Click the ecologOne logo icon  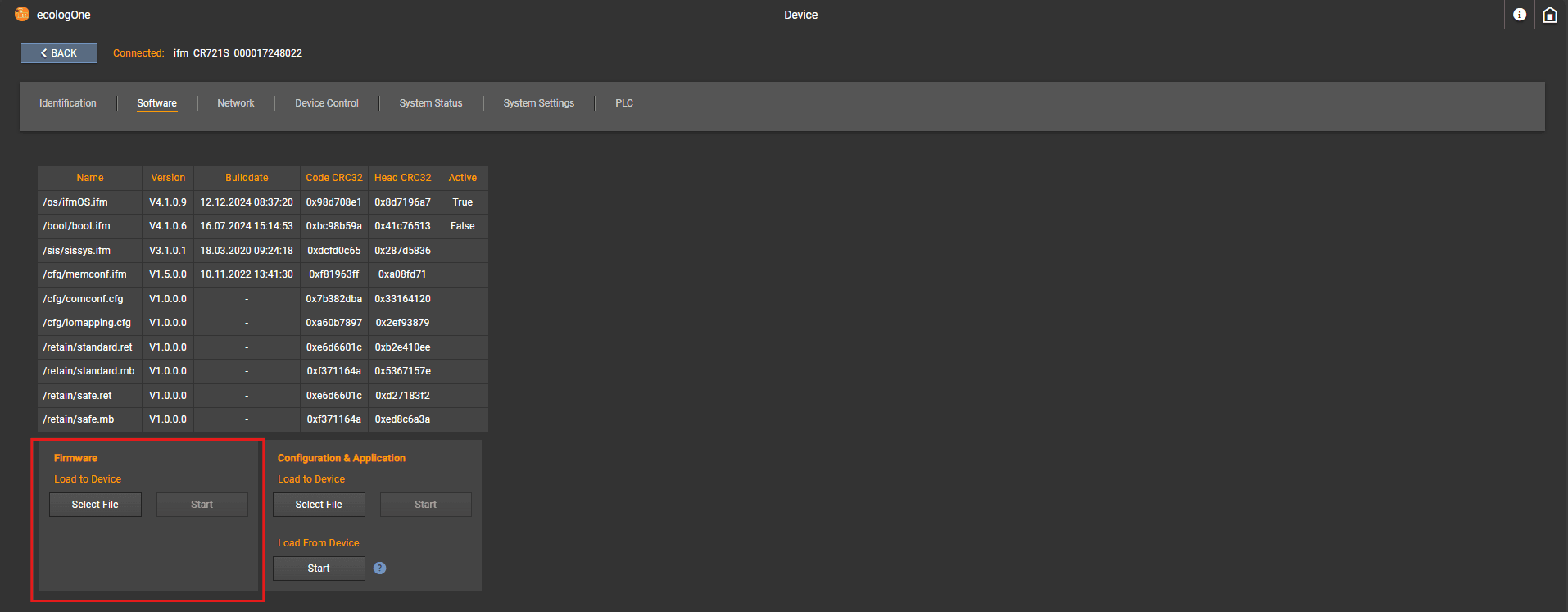[x=22, y=15]
